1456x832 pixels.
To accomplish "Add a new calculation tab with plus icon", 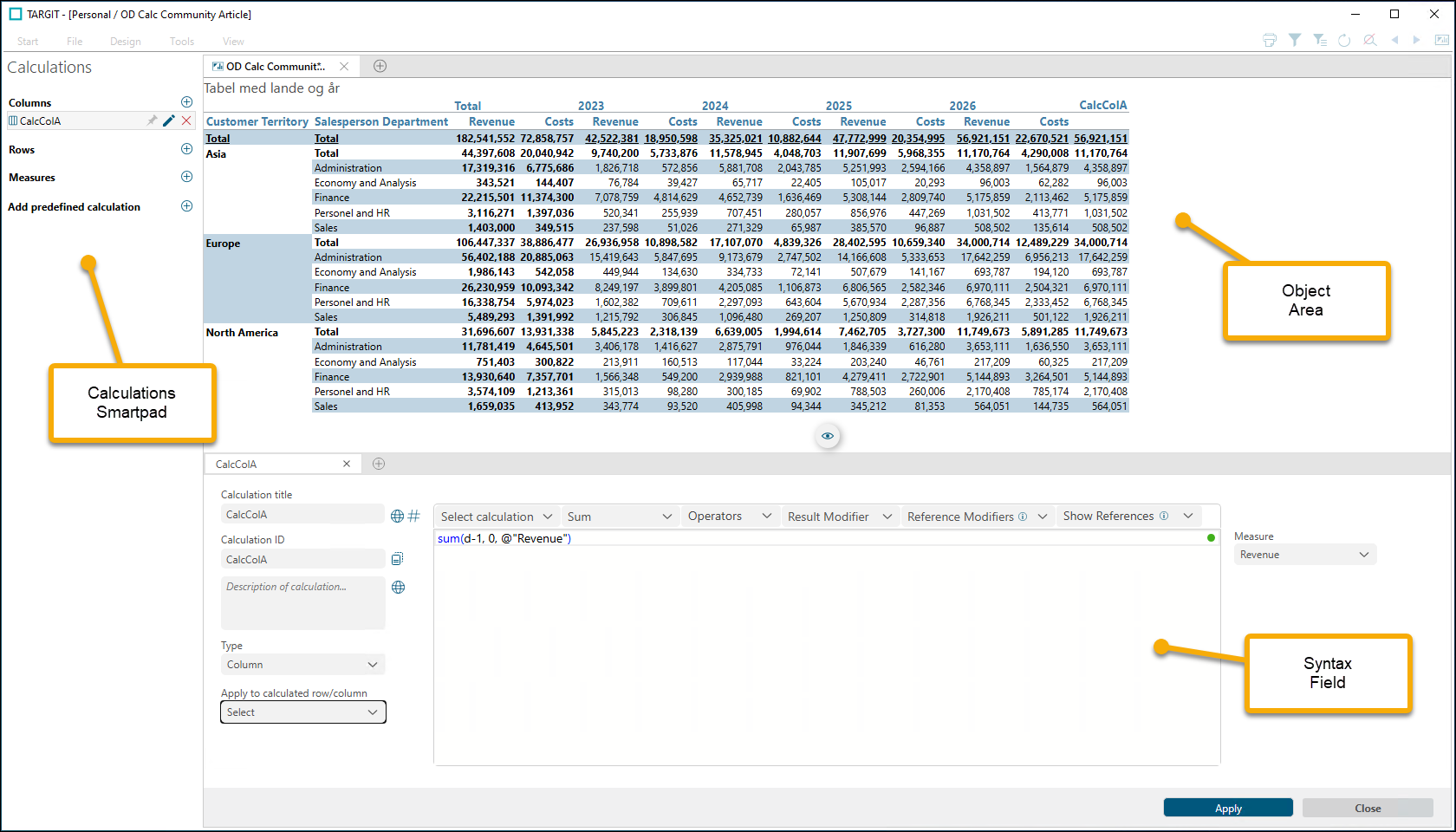I will pyautogui.click(x=379, y=464).
